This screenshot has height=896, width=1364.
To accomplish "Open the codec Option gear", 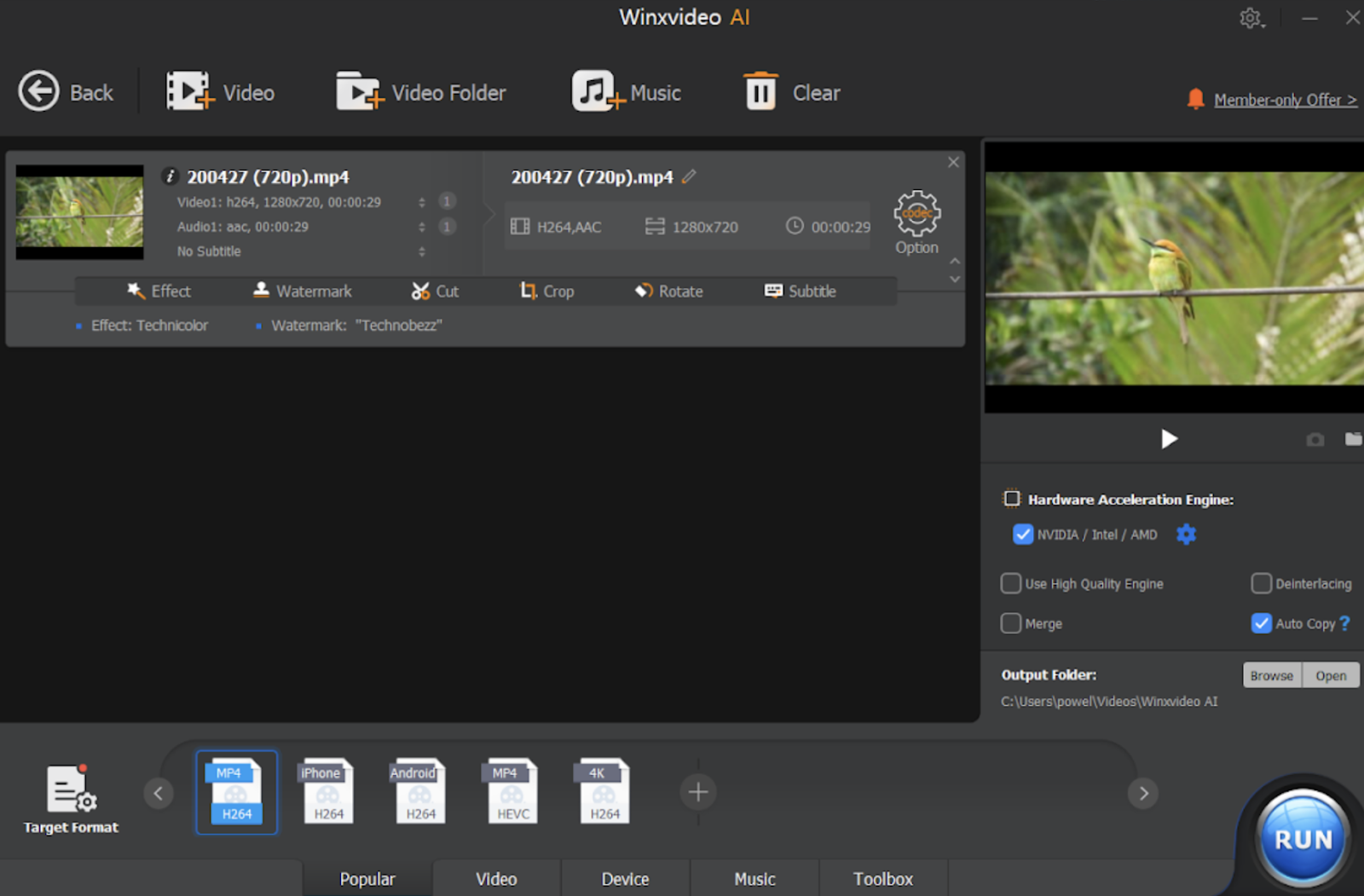I will 916,213.
